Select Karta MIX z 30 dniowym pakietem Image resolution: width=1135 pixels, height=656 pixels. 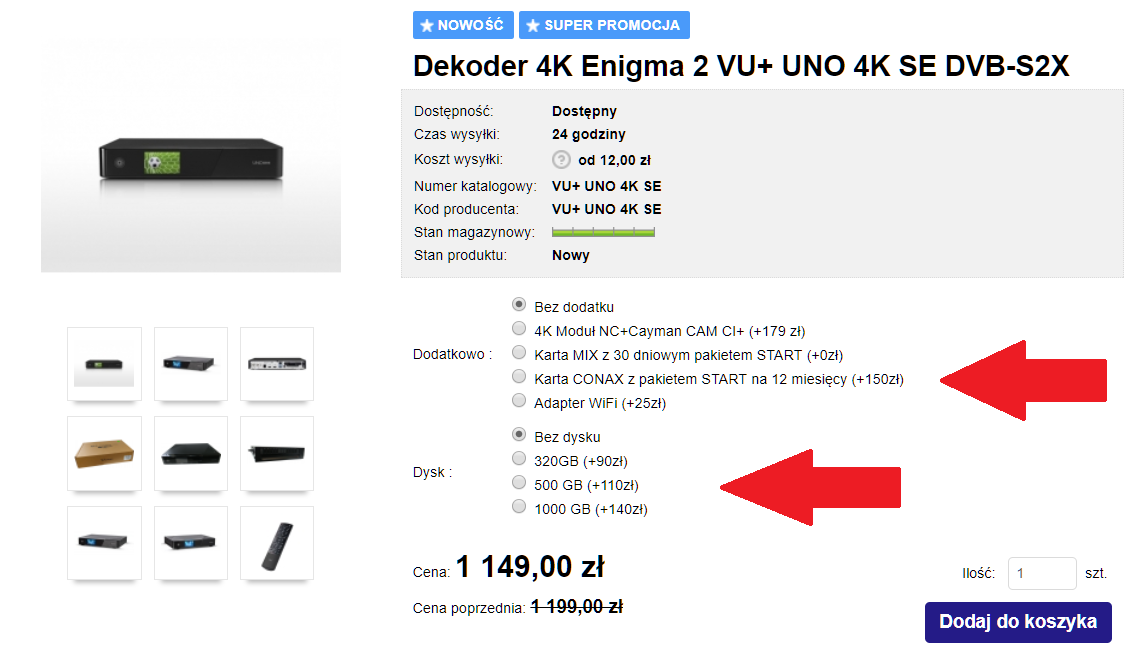click(519, 353)
